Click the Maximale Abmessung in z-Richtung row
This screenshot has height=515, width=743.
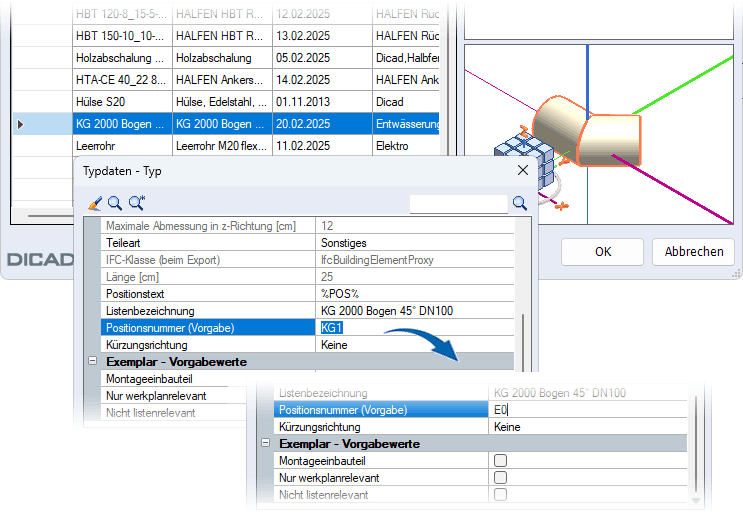point(308,226)
